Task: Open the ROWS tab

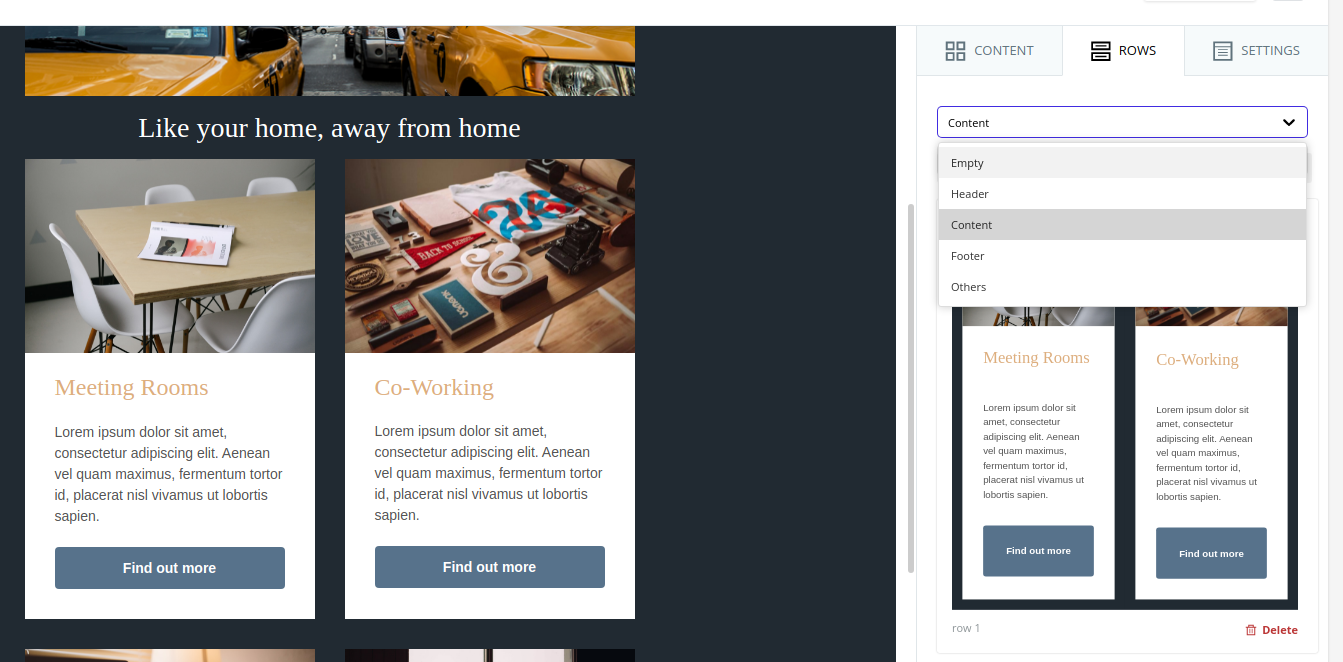Action: click(1123, 51)
